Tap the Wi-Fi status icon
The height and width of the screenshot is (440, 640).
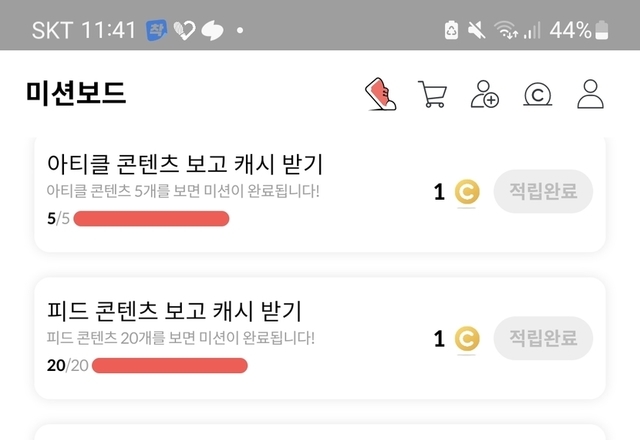(x=506, y=30)
